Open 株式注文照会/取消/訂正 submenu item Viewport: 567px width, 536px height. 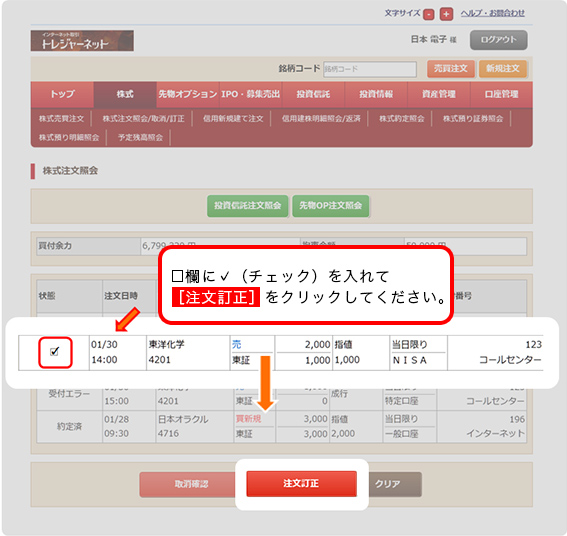143,119
